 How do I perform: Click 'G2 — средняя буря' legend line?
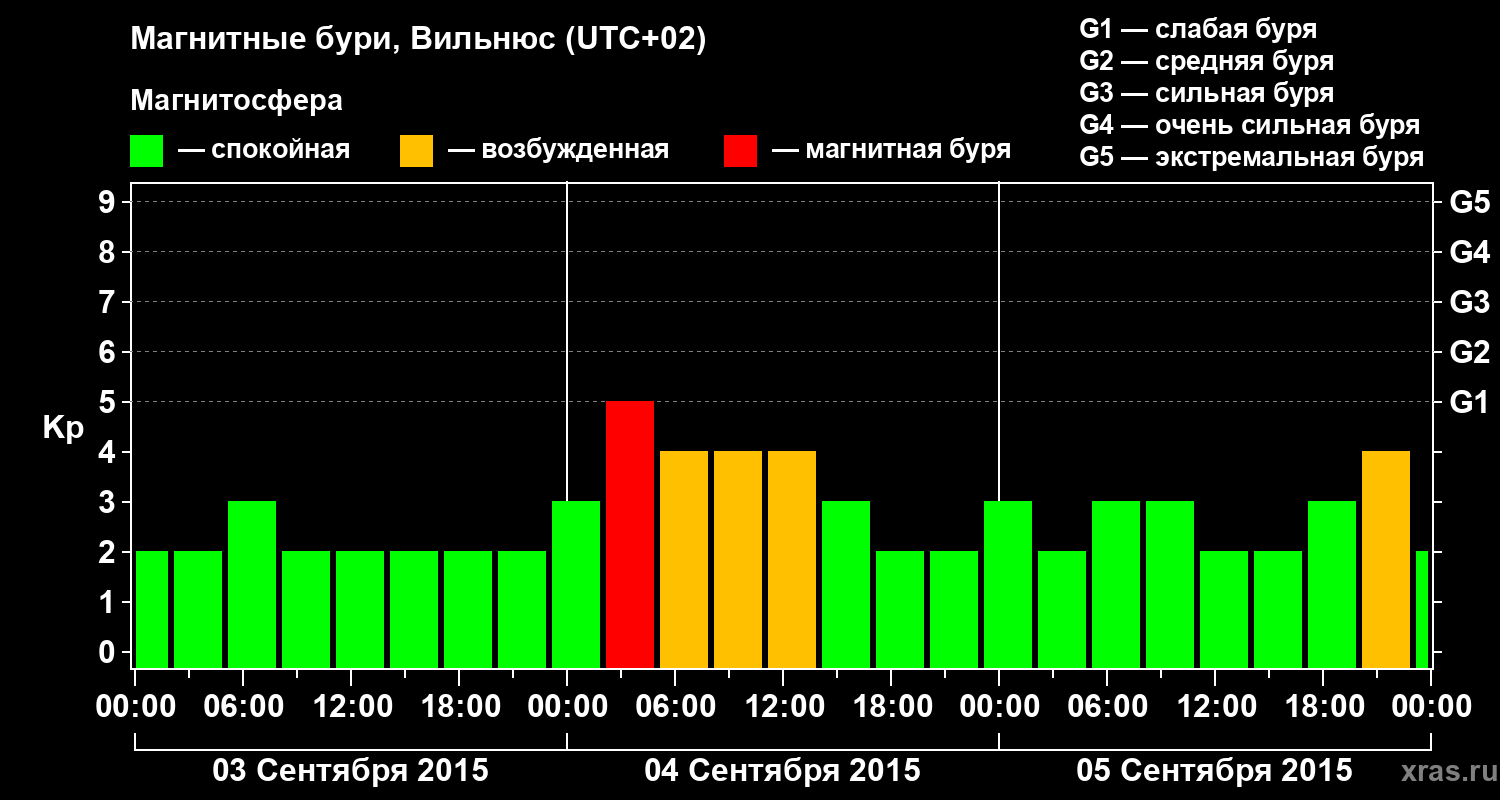pos(1206,61)
